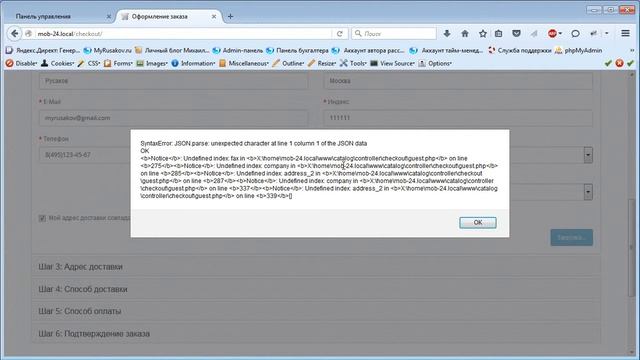Expand Шаг 5: Способ оплаты
The image size is (640, 360).
pyautogui.click(x=316, y=311)
